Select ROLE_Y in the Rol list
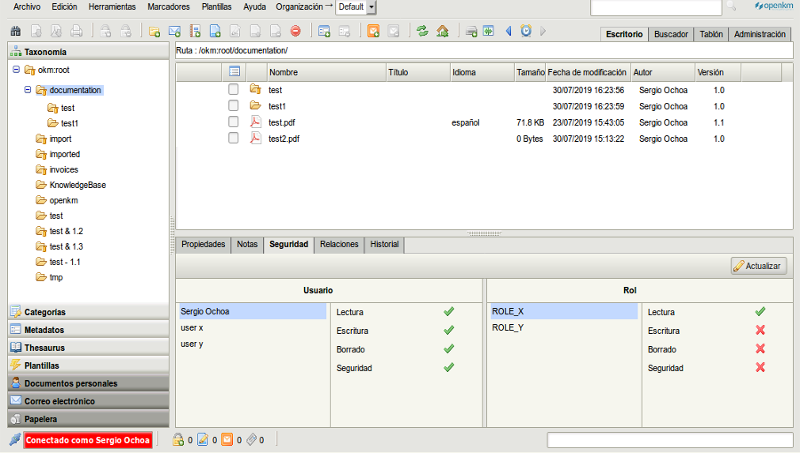 point(508,327)
